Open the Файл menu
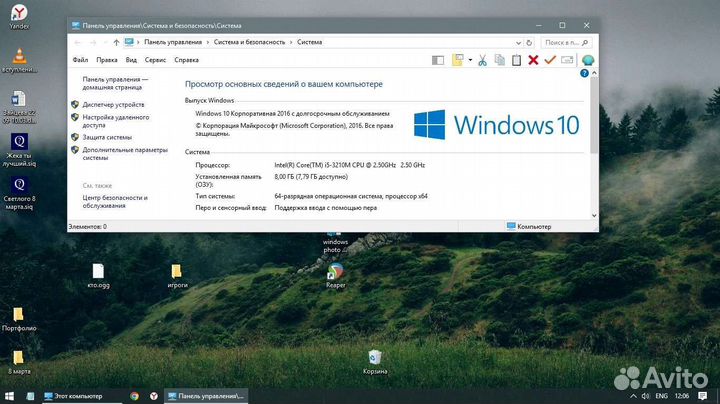The height and width of the screenshot is (404, 720). tap(80, 60)
